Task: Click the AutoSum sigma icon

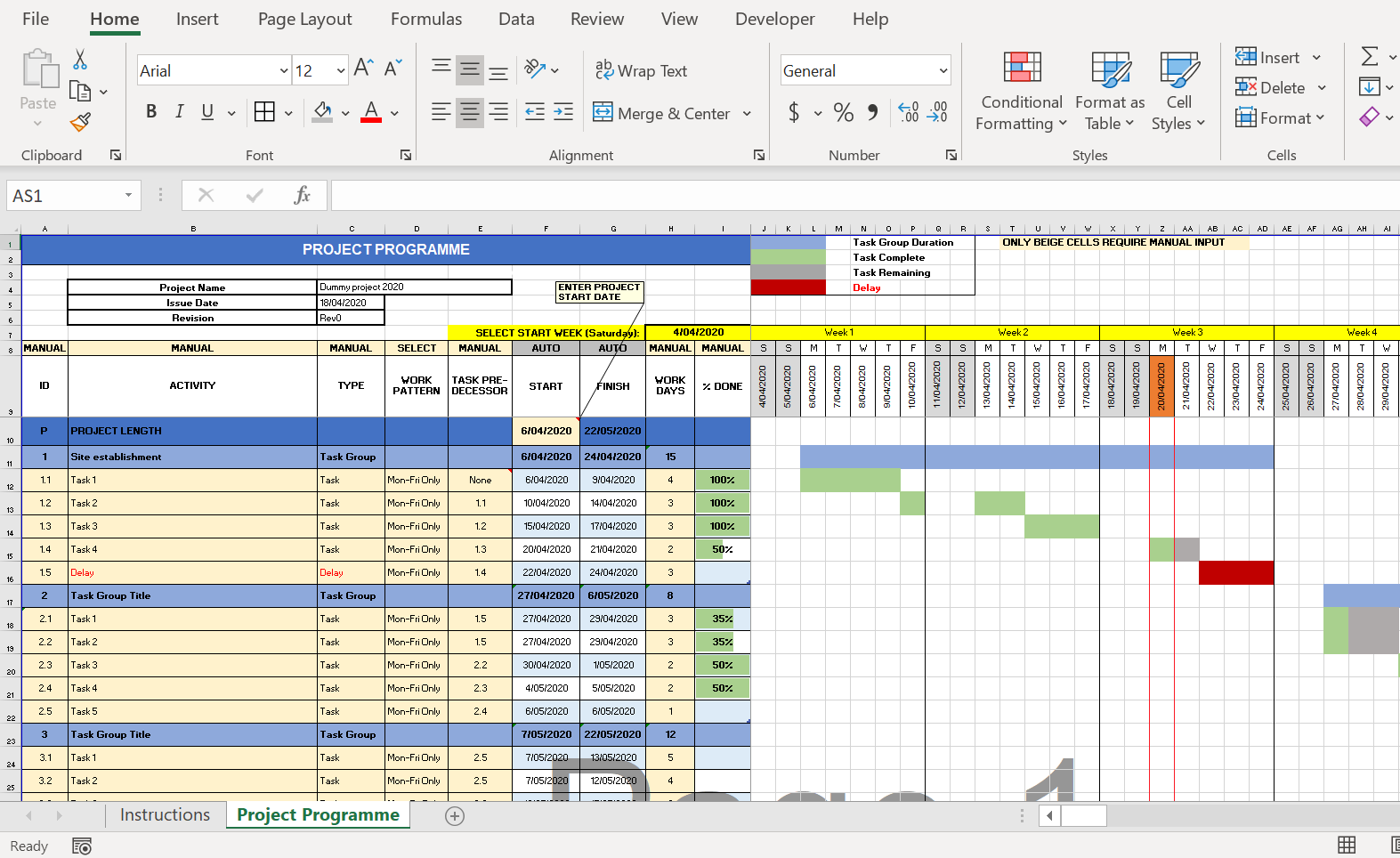Action: tap(1370, 57)
